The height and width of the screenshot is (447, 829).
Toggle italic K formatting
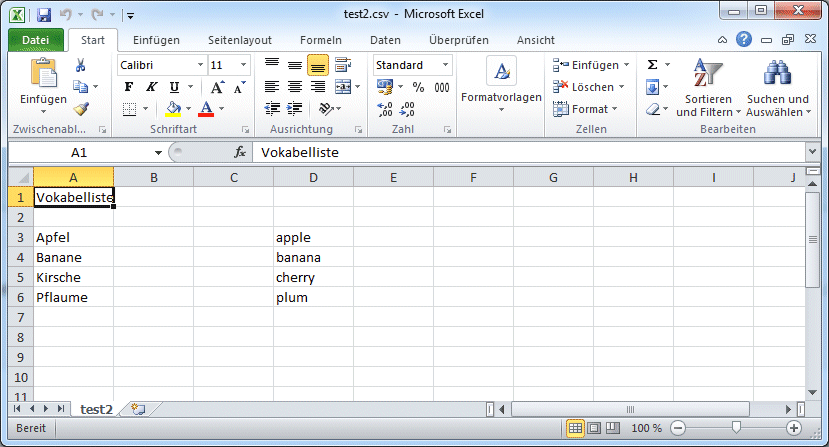tap(152, 87)
